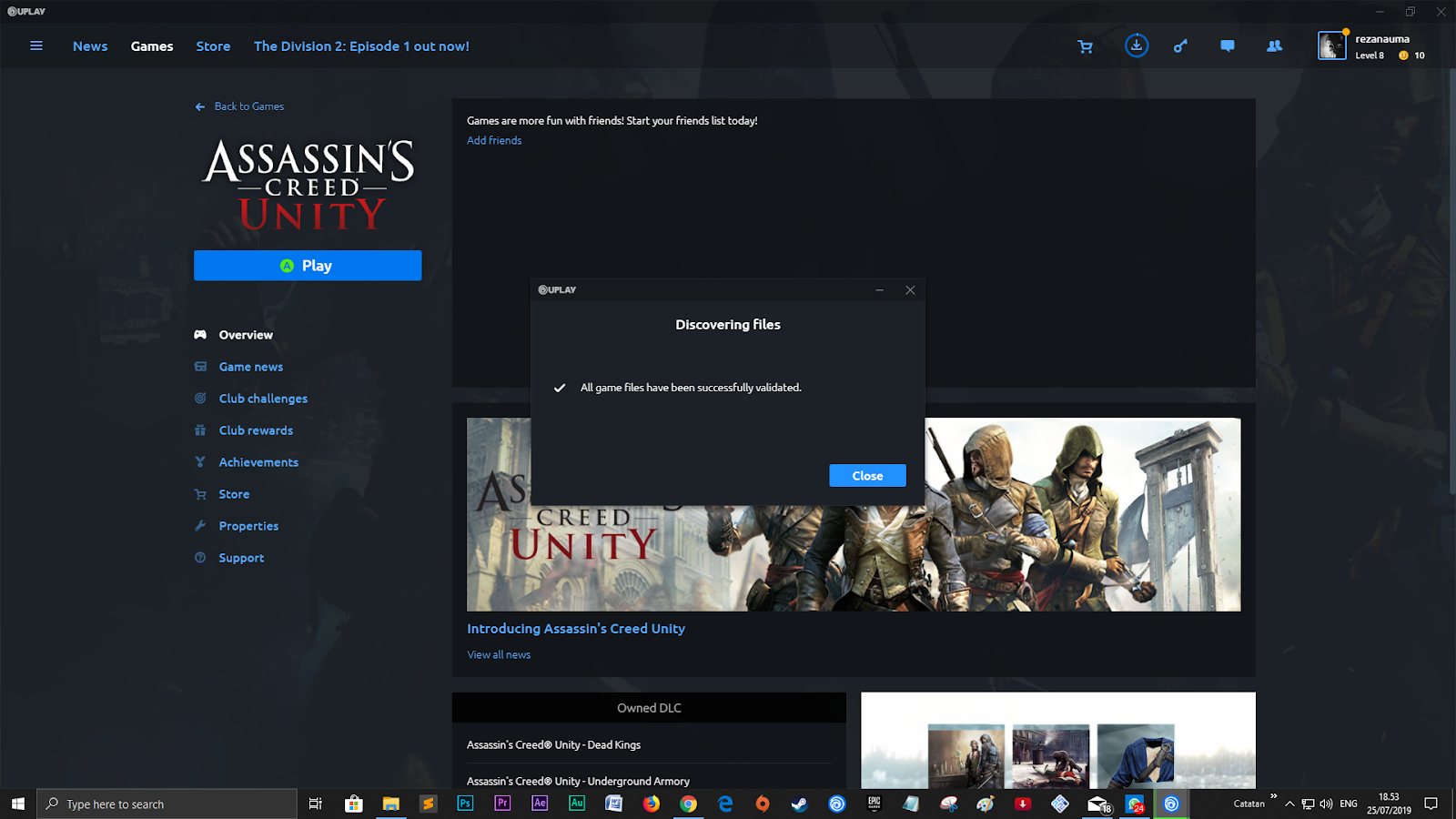Open Club rewards section

click(256, 430)
